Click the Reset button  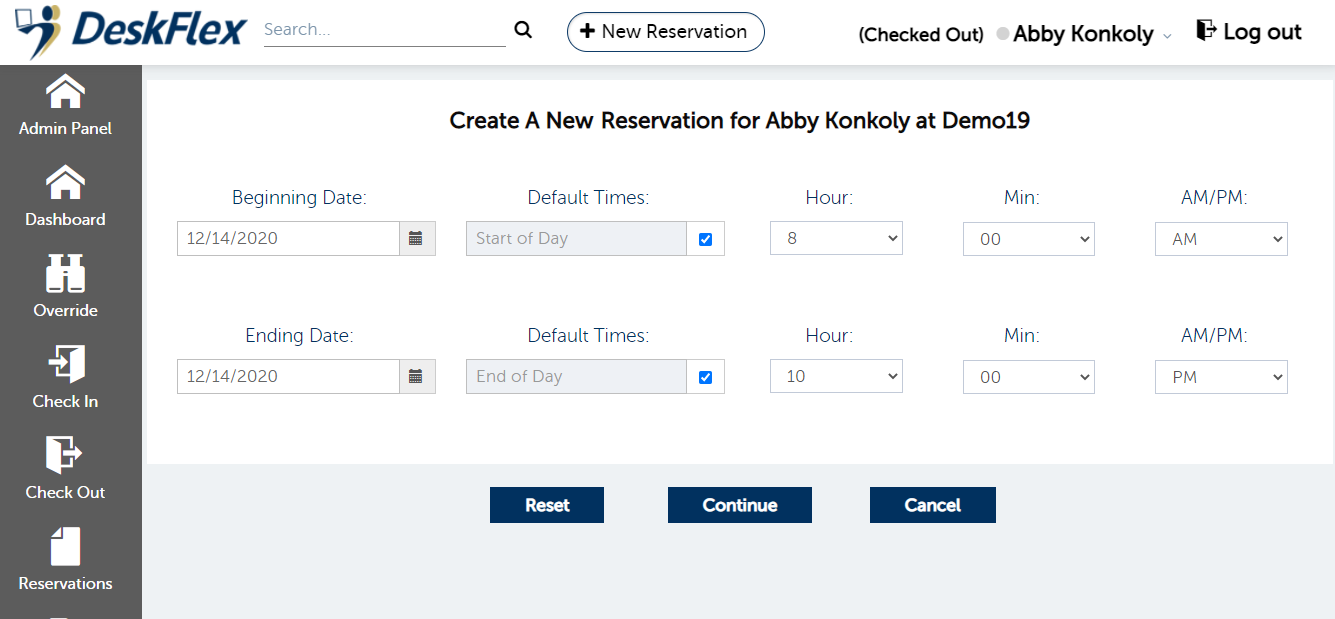coord(547,505)
